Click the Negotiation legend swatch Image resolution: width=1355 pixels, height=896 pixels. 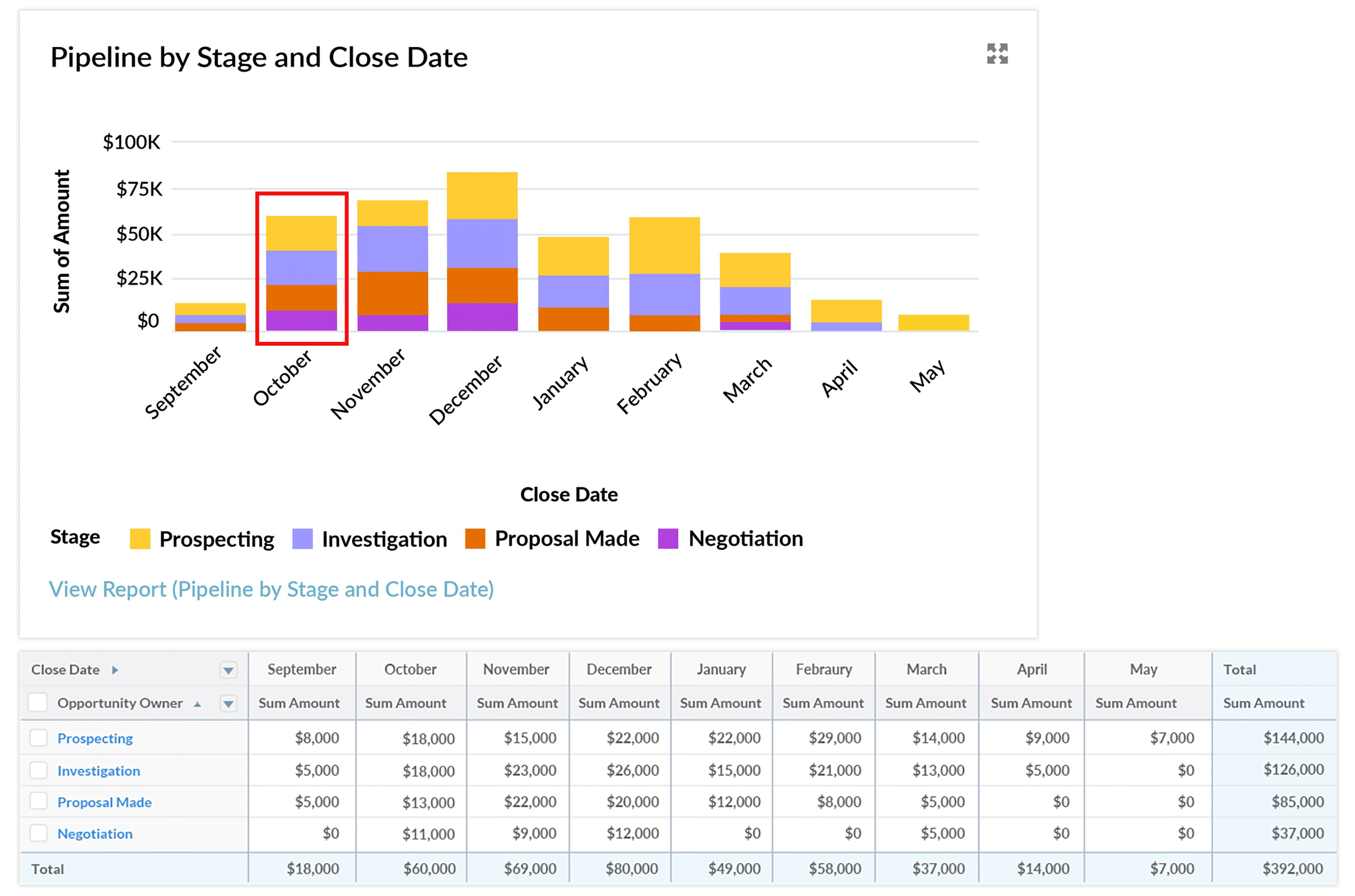pyautogui.click(x=668, y=539)
